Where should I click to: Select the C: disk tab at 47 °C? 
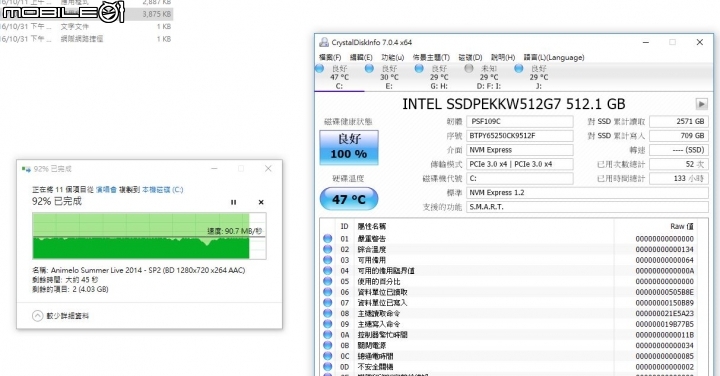pyautogui.click(x=339, y=77)
